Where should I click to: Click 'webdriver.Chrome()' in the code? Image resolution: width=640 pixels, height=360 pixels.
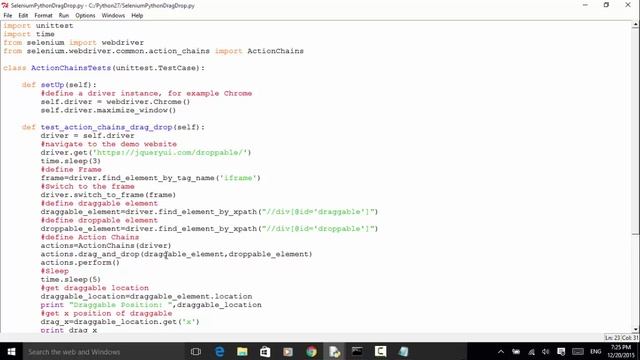(x=148, y=102)
